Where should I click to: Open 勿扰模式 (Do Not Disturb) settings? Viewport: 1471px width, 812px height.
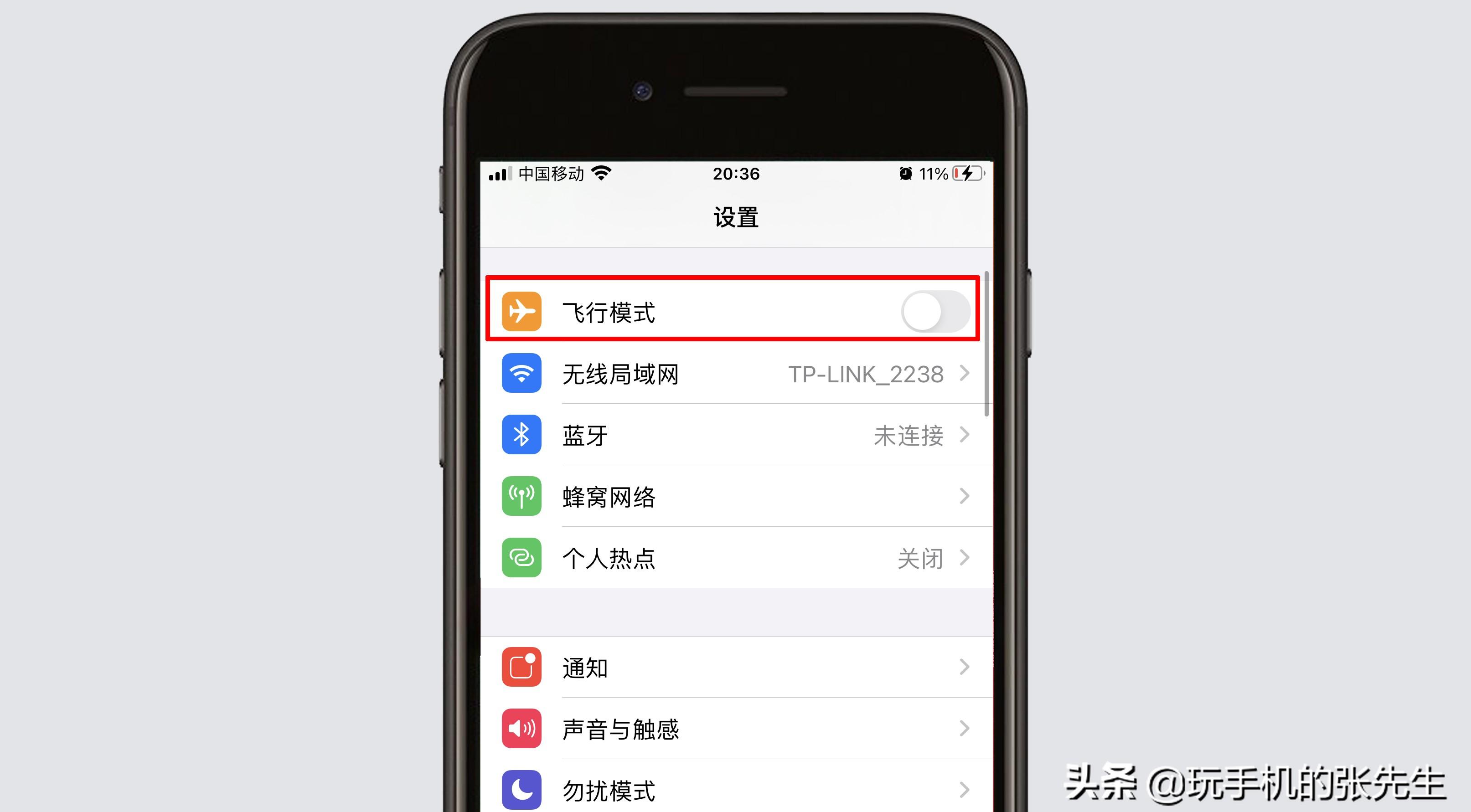735,791
